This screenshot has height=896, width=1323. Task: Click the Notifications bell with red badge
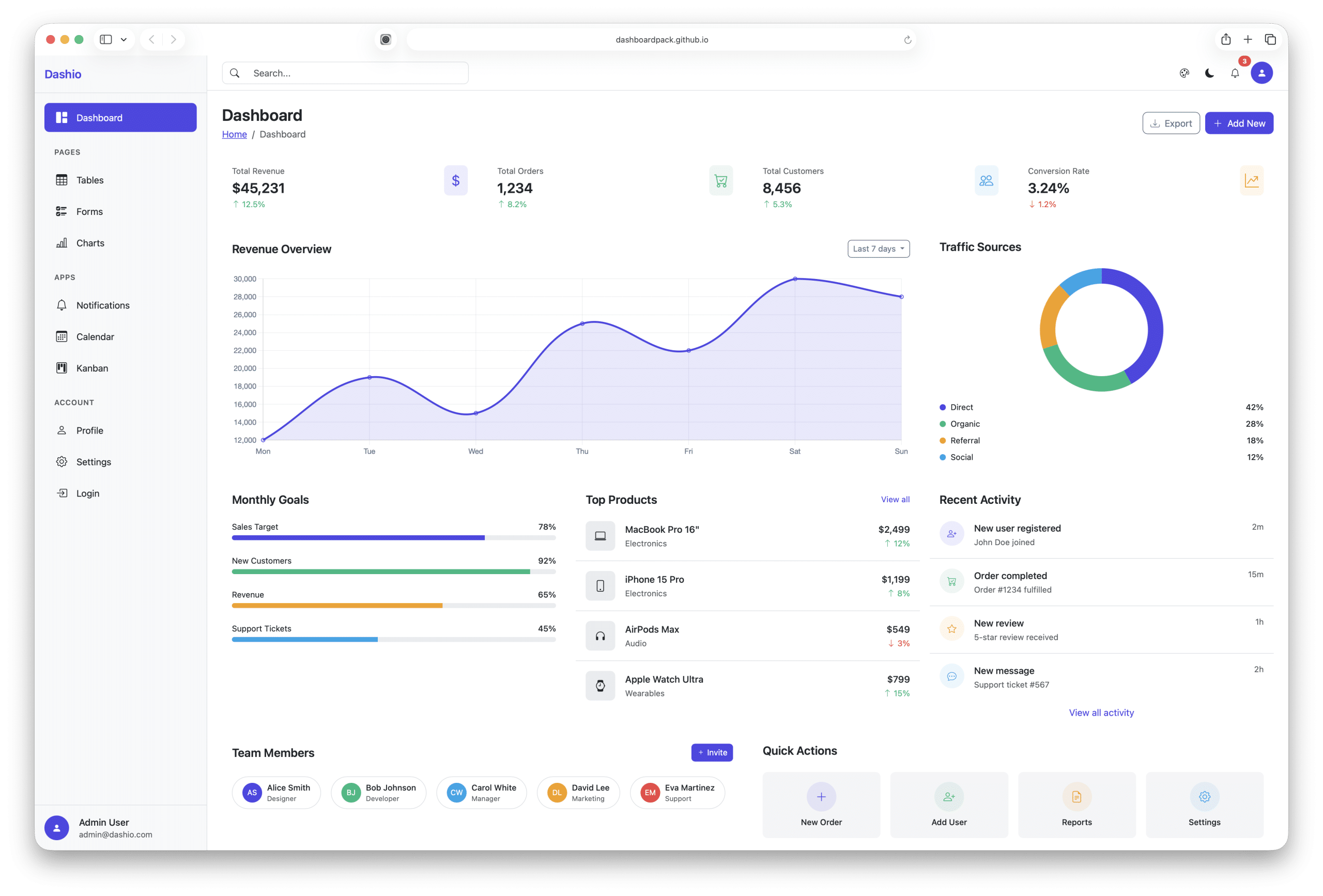1235,73
